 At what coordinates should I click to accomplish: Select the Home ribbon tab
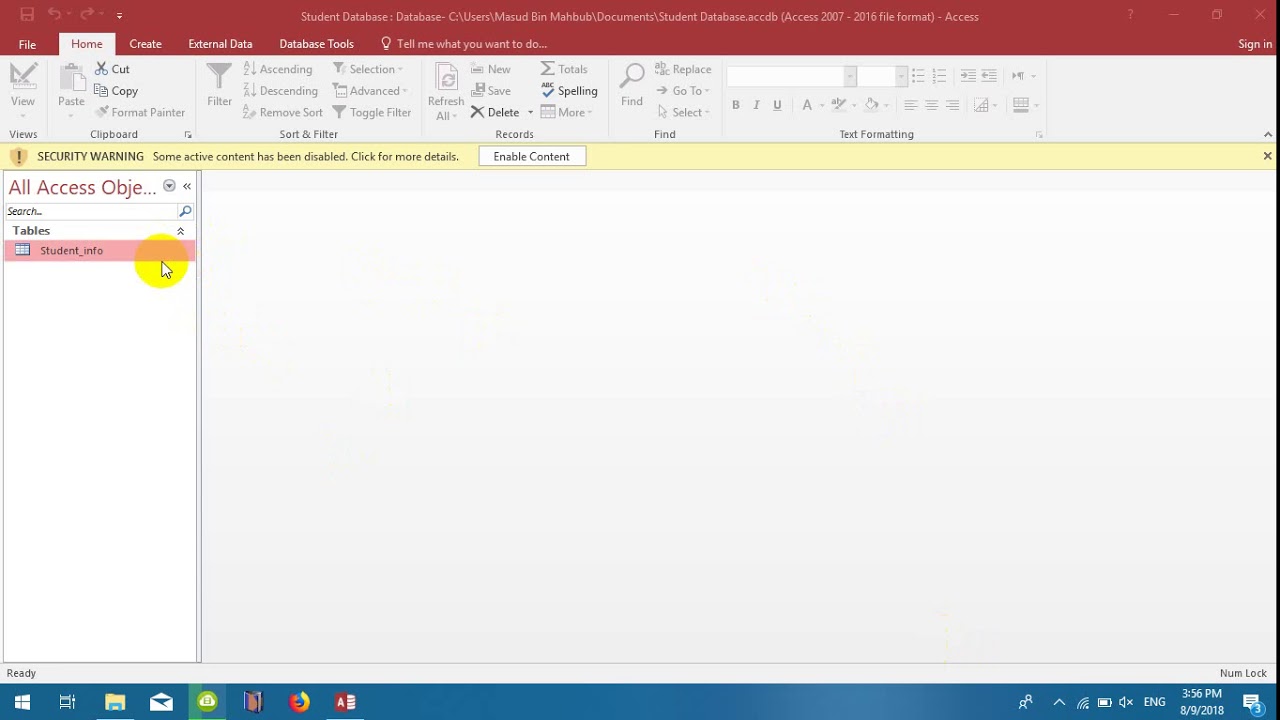[86, 44]
